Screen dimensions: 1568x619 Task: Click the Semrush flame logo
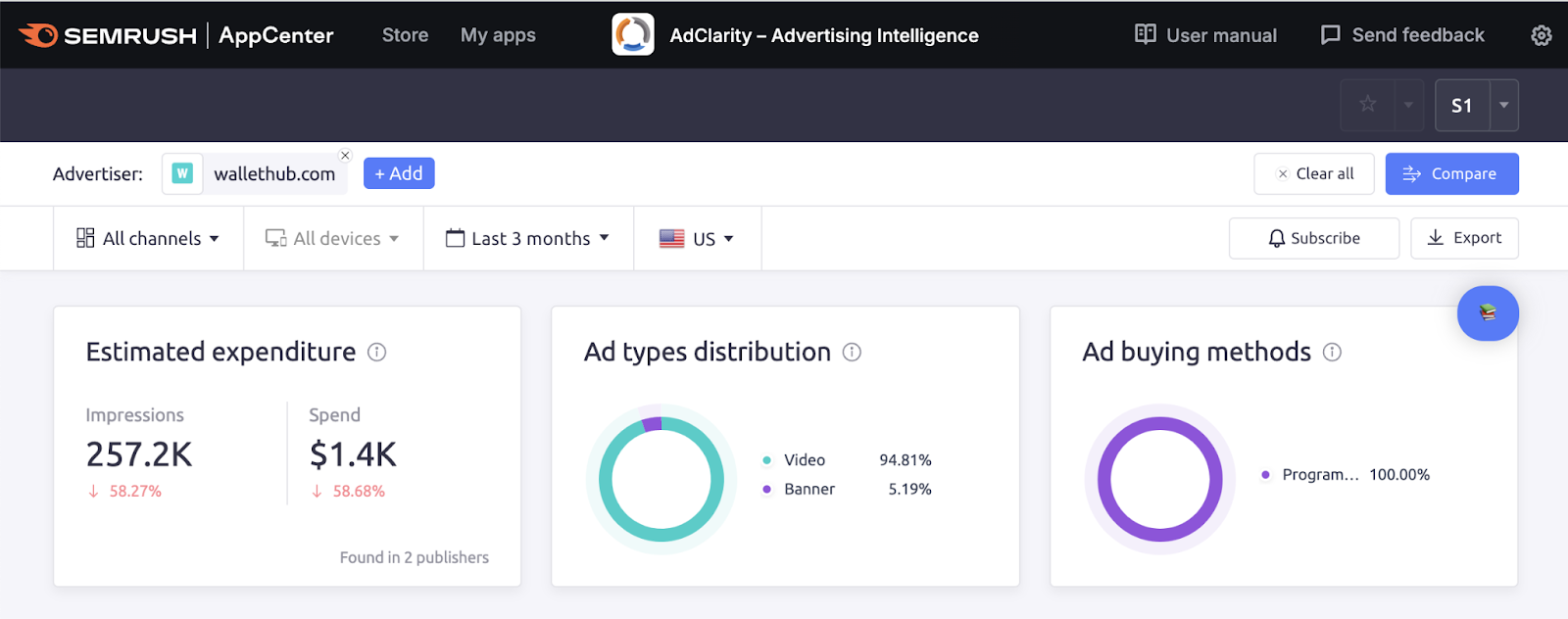39,35
